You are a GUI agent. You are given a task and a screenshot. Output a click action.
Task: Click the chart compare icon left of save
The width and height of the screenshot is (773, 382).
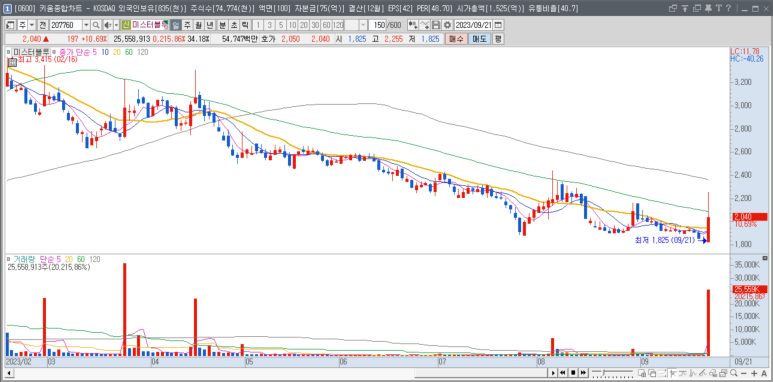click(x=424, y=25)
